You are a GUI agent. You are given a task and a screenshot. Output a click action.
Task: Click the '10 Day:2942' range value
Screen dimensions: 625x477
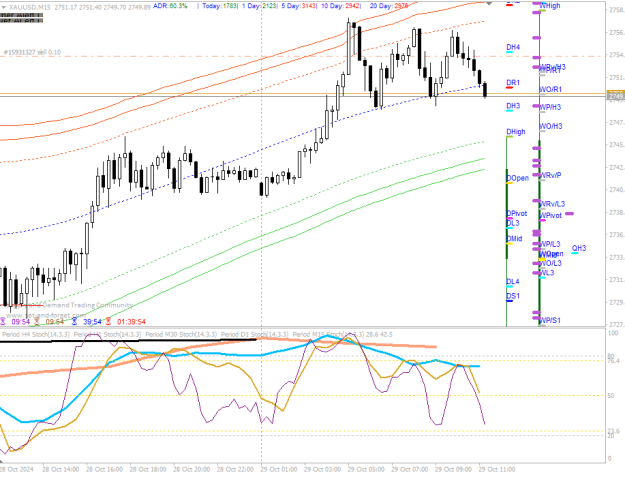click(x=340, y=6)
